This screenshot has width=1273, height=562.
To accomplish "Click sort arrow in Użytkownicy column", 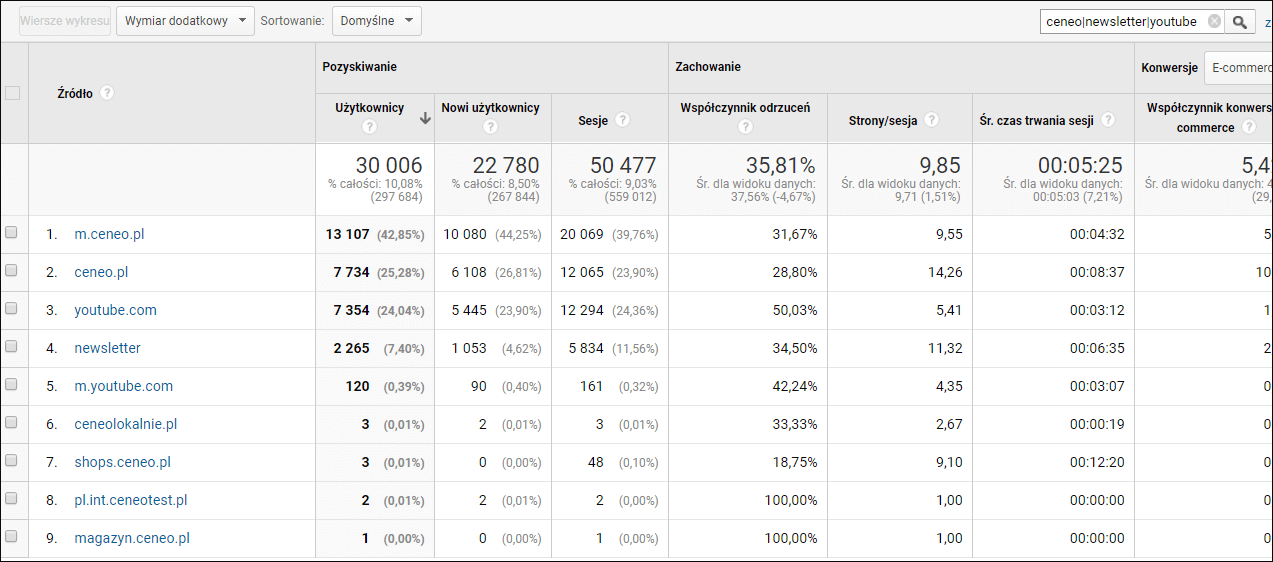I will (x=425, y=118).
